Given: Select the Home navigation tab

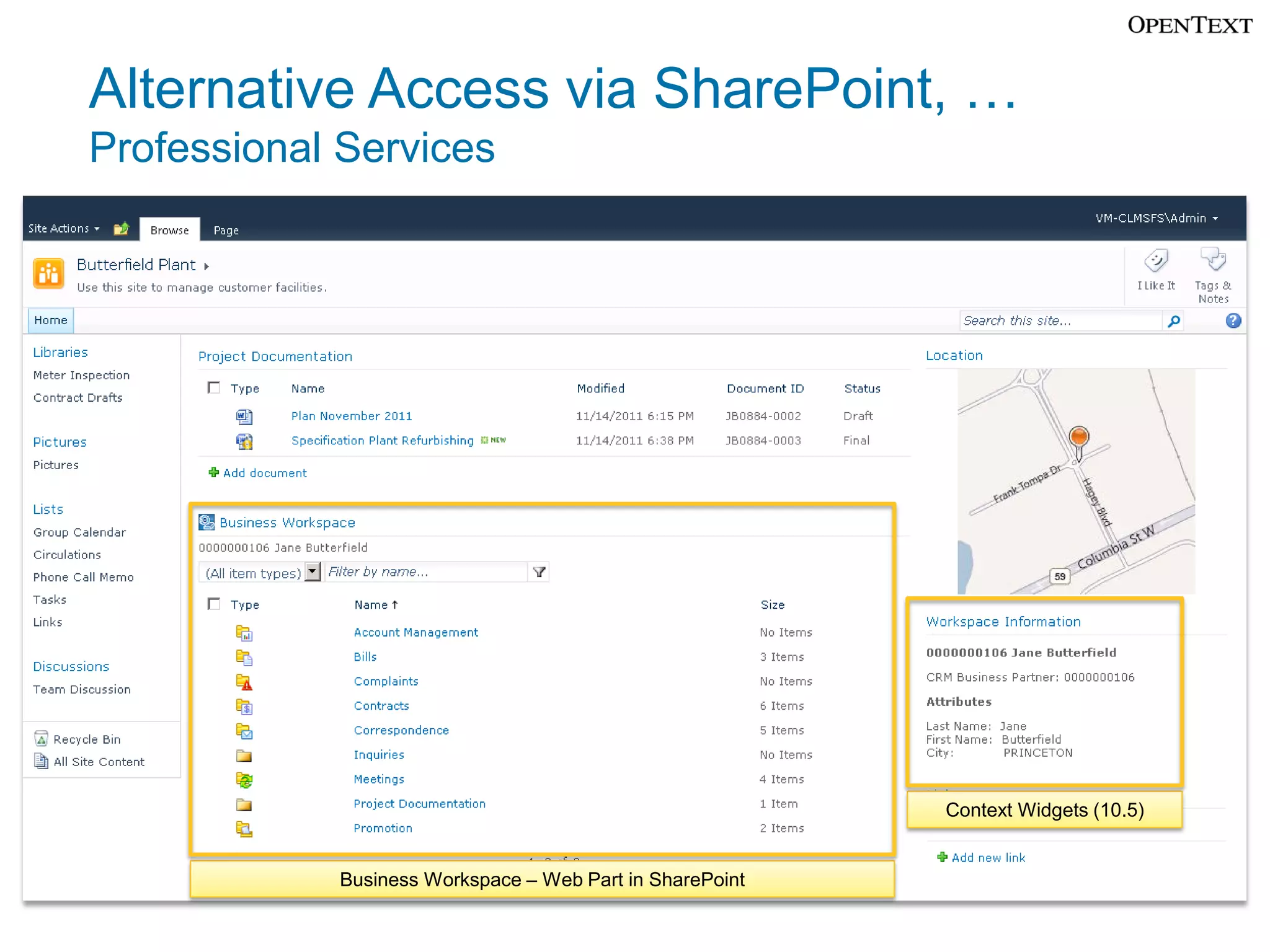Looking at the screenshot, I should (x=51, y=320).
